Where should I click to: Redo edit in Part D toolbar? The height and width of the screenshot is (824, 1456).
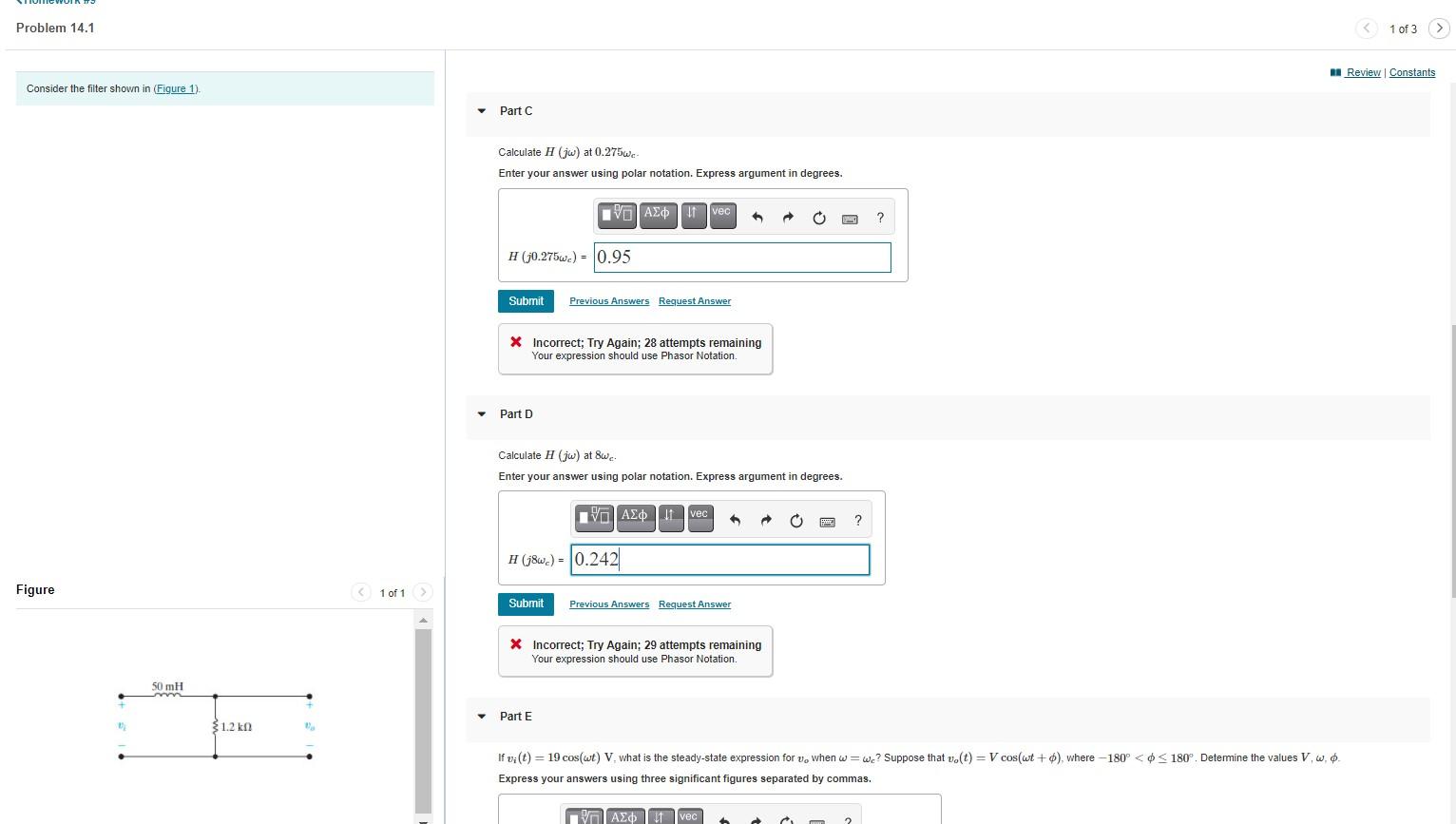(x=766, y=520)
